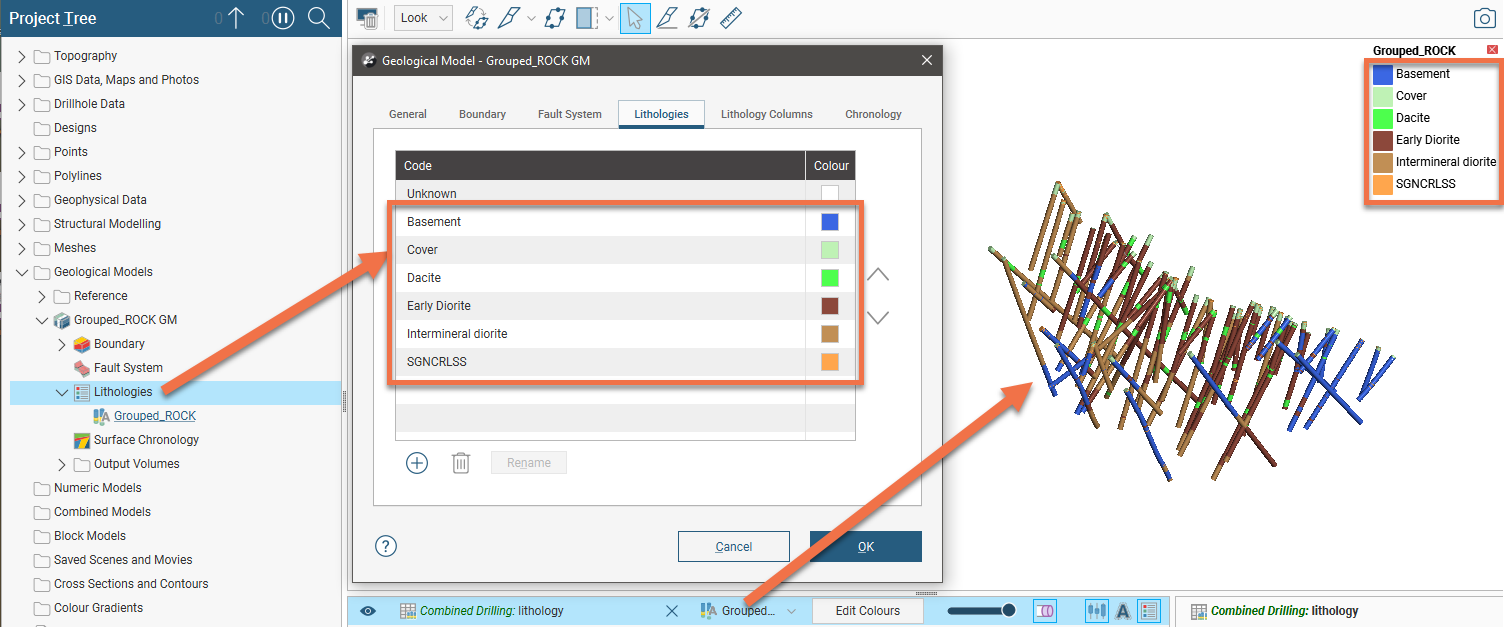Click move lithology down arrow

pyautogui.click(x=877, y=317)
